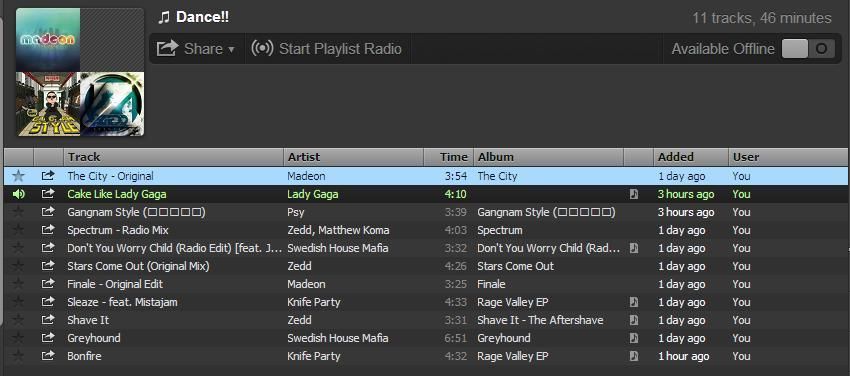Share the track Greyhound
850x376 pixels.
click(x=48, y=338)
